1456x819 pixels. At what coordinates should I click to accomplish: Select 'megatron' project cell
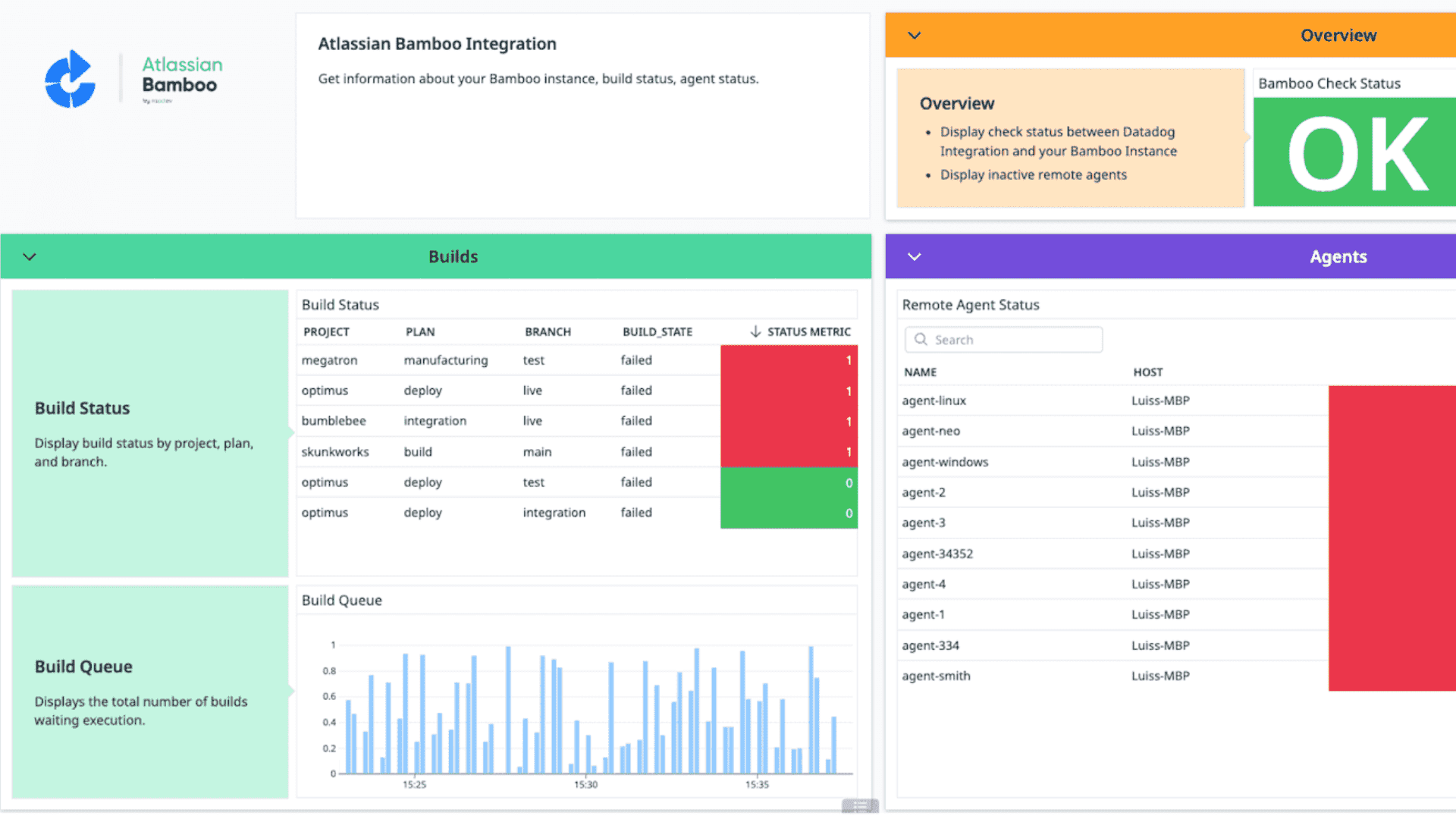click(329, 360)
